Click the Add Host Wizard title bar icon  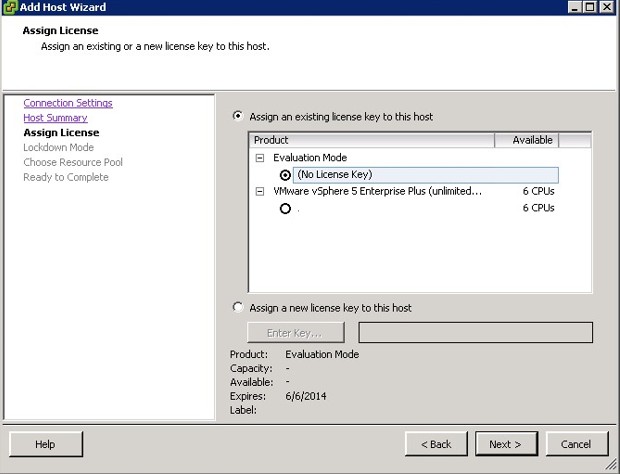tap(10, 7)
